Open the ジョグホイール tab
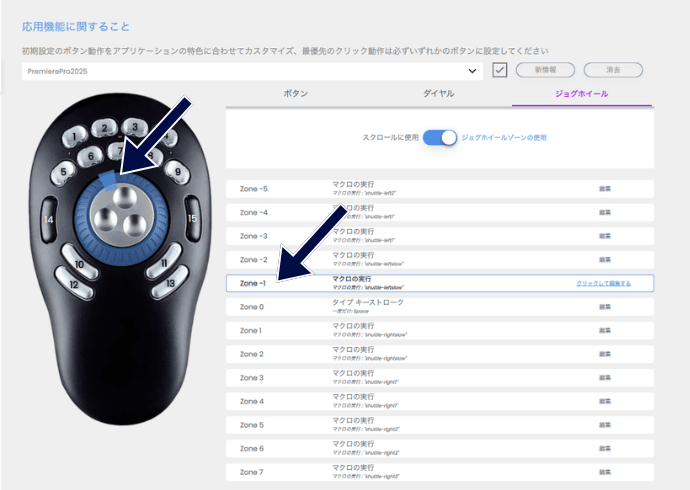Viewport: 690px width, 490px height. pos(581,93)
